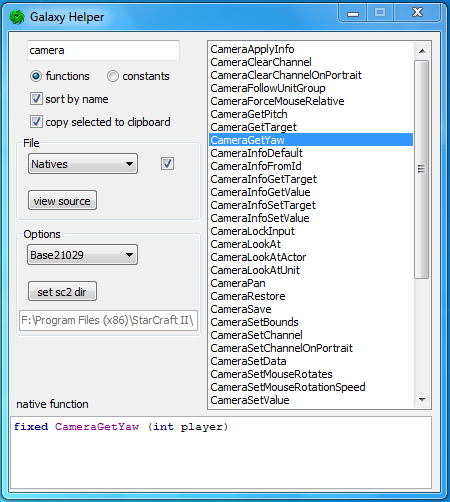Click the list scroll up arrow
Screen dimensions: 450x502
[x=422, y=51]
